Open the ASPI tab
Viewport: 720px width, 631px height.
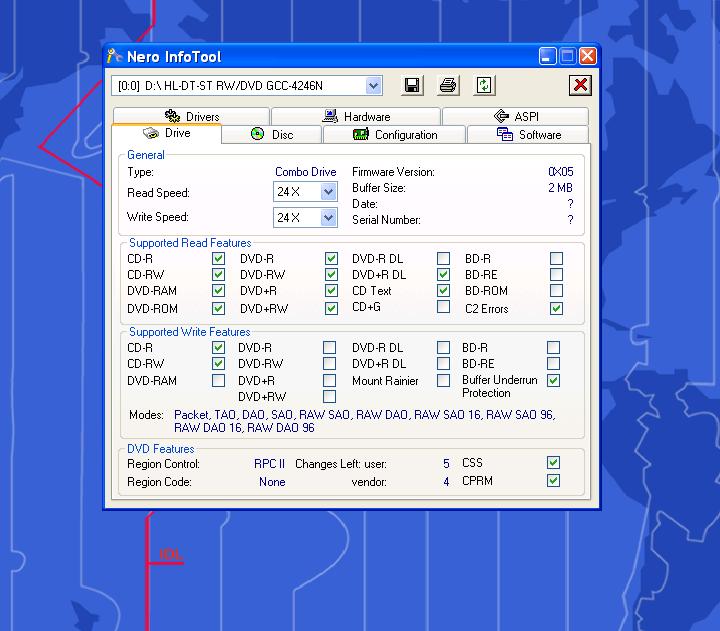(516, 116)
